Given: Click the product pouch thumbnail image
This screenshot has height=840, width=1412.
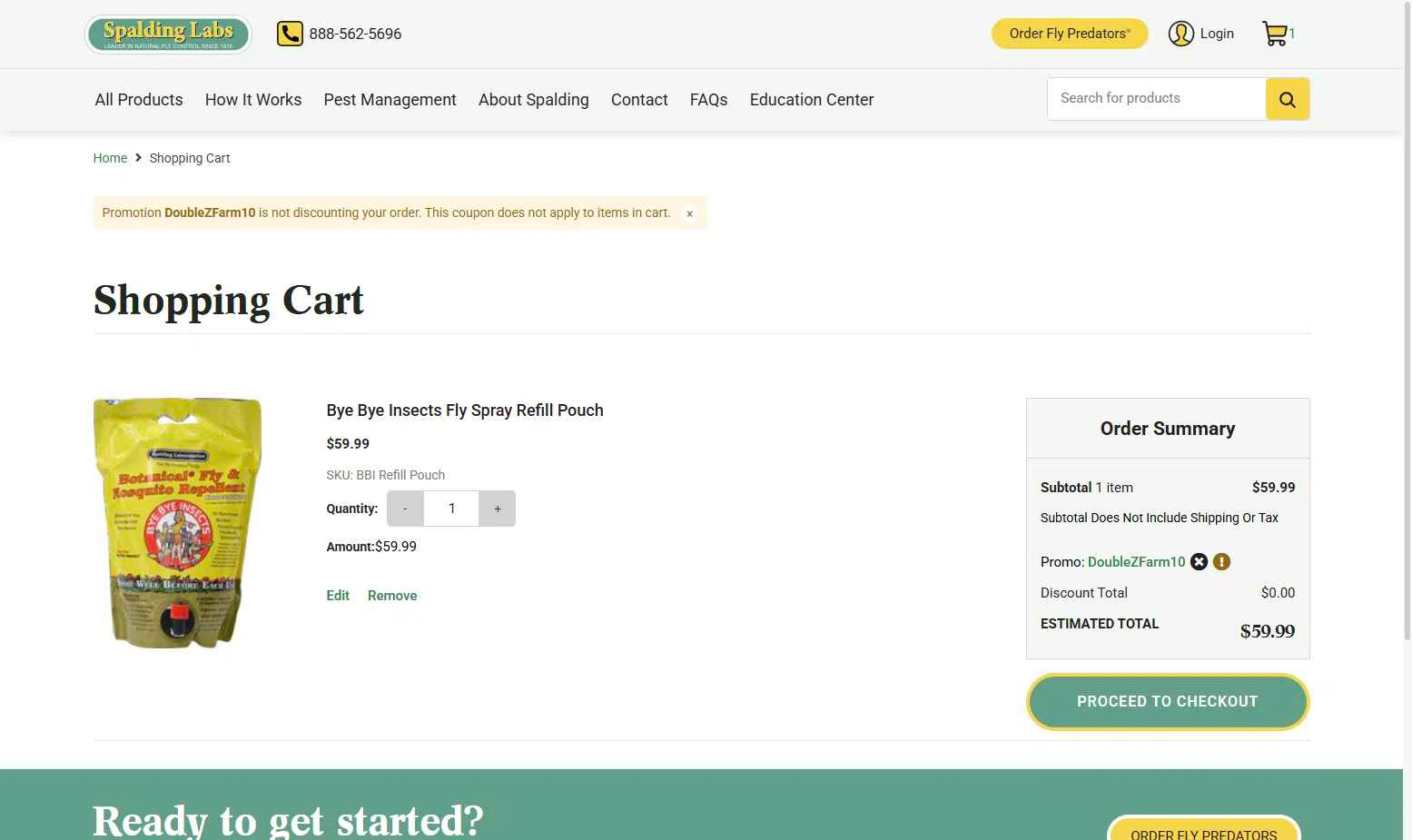Looking at the screenshot, I should point(178,523).
